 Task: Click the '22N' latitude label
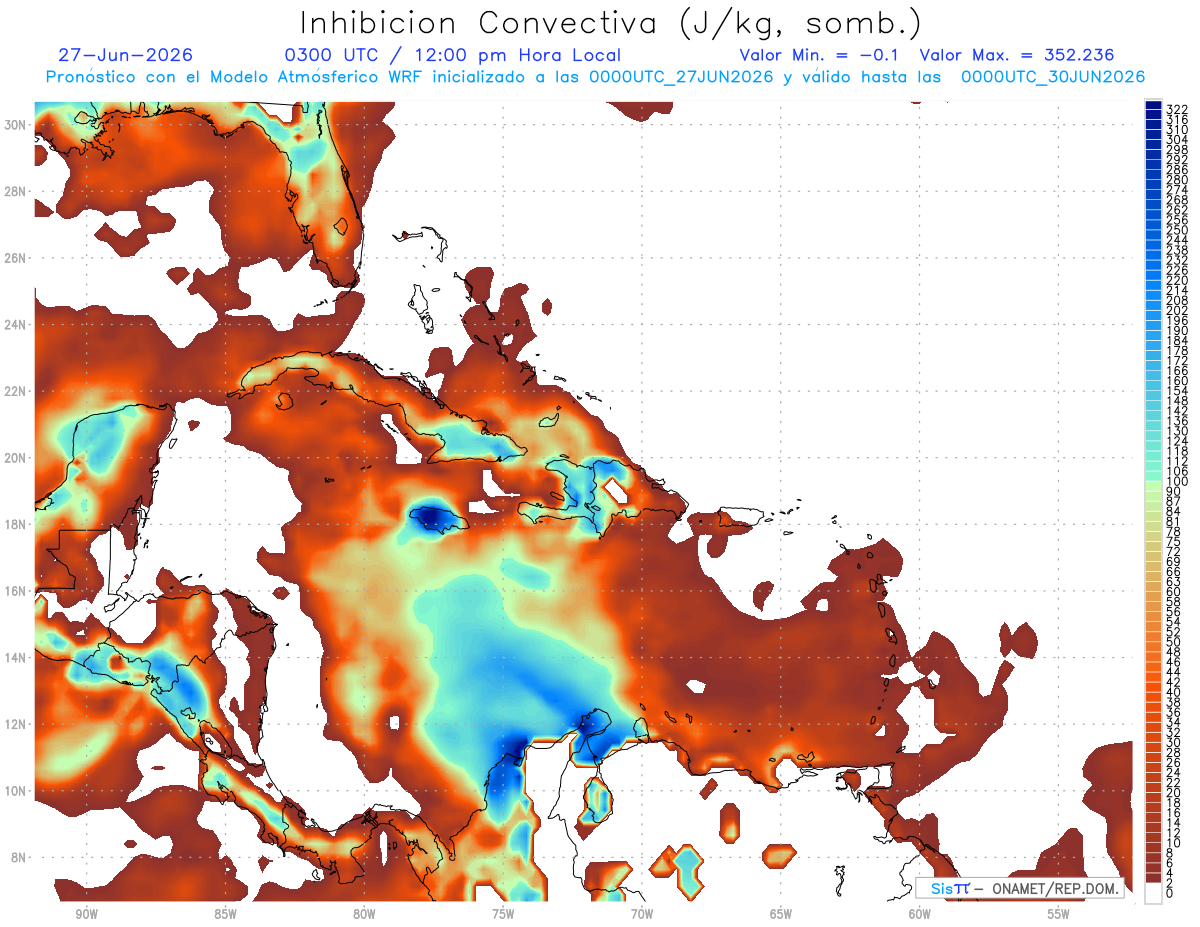(x=16, y=391)
